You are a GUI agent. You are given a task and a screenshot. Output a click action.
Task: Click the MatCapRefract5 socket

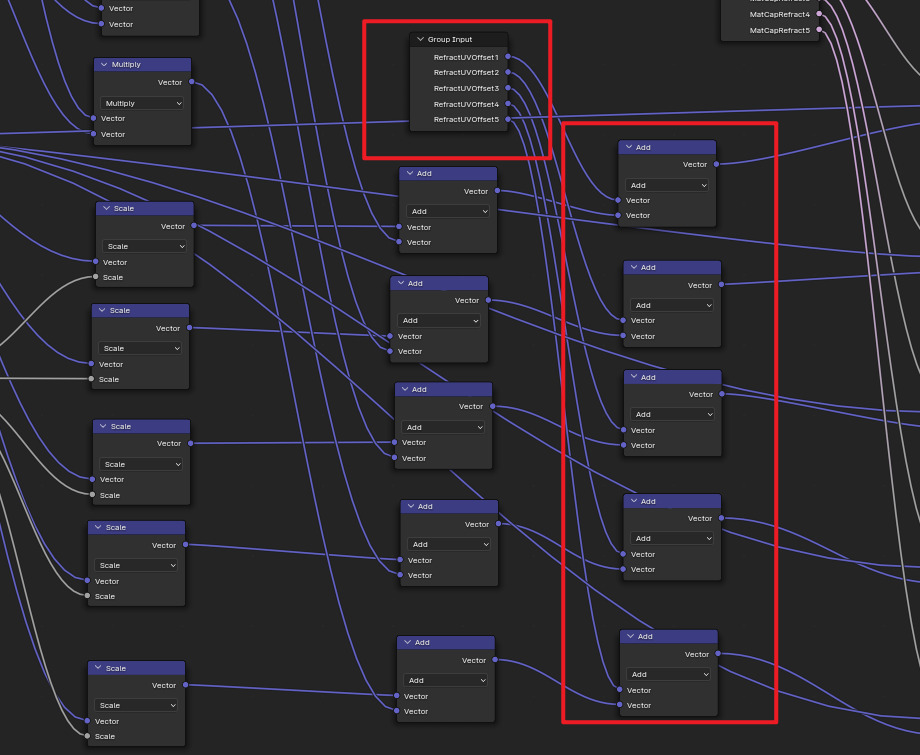coord(819,30)
